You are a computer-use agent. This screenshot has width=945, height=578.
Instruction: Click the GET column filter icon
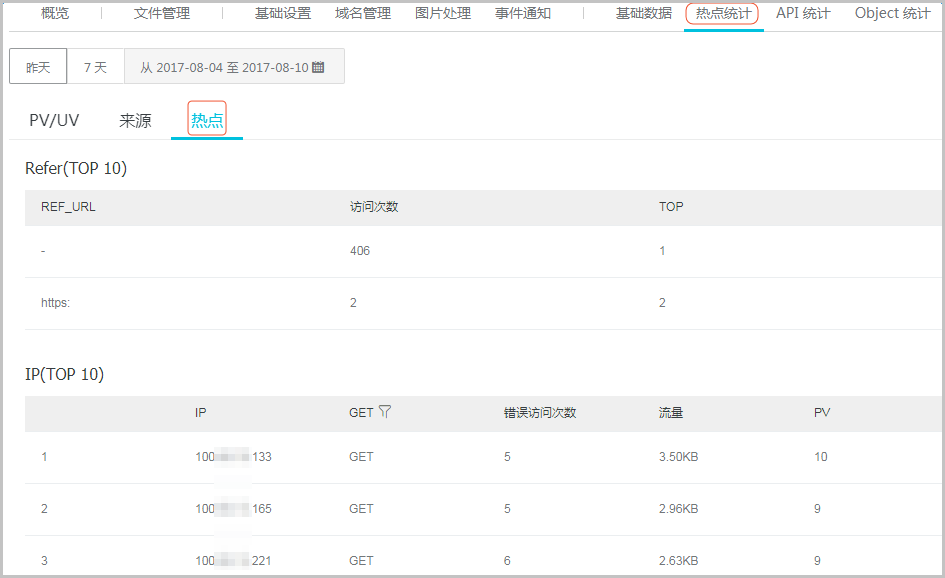(385, 412)
